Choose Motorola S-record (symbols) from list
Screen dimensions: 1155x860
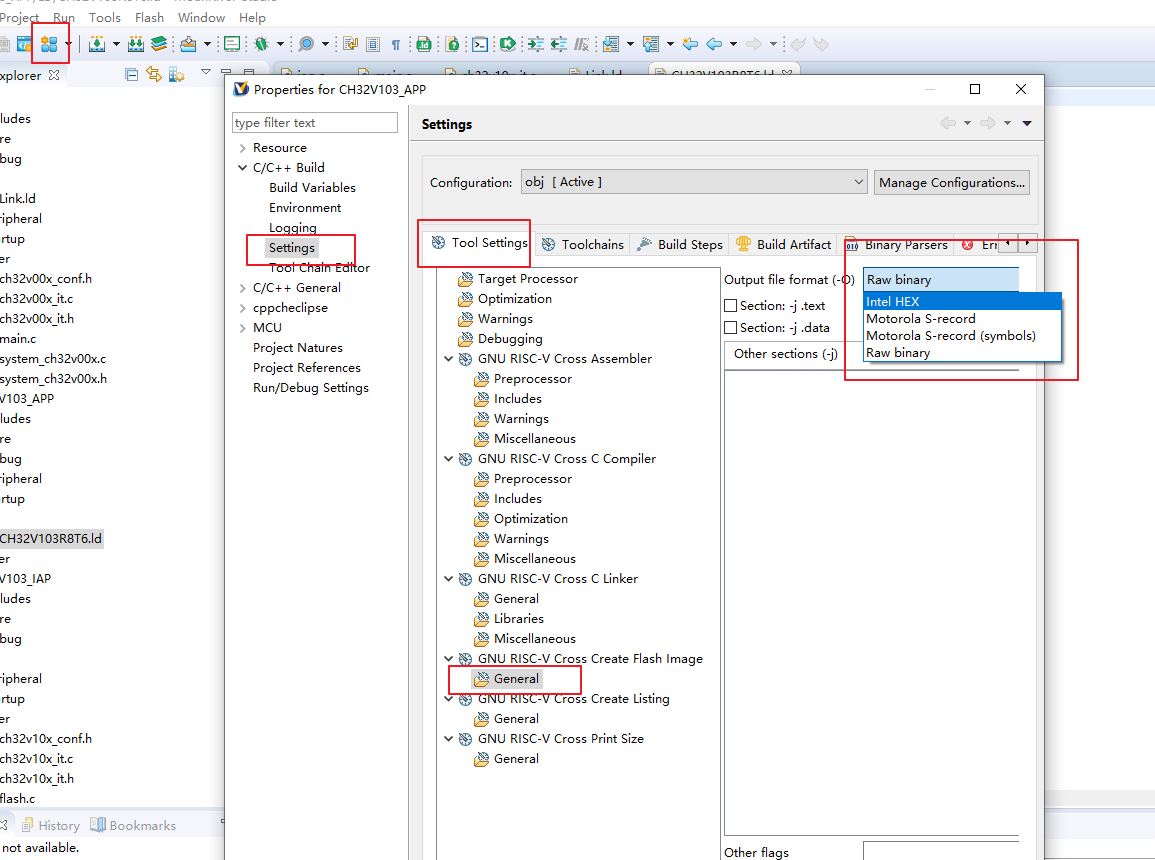950,336
